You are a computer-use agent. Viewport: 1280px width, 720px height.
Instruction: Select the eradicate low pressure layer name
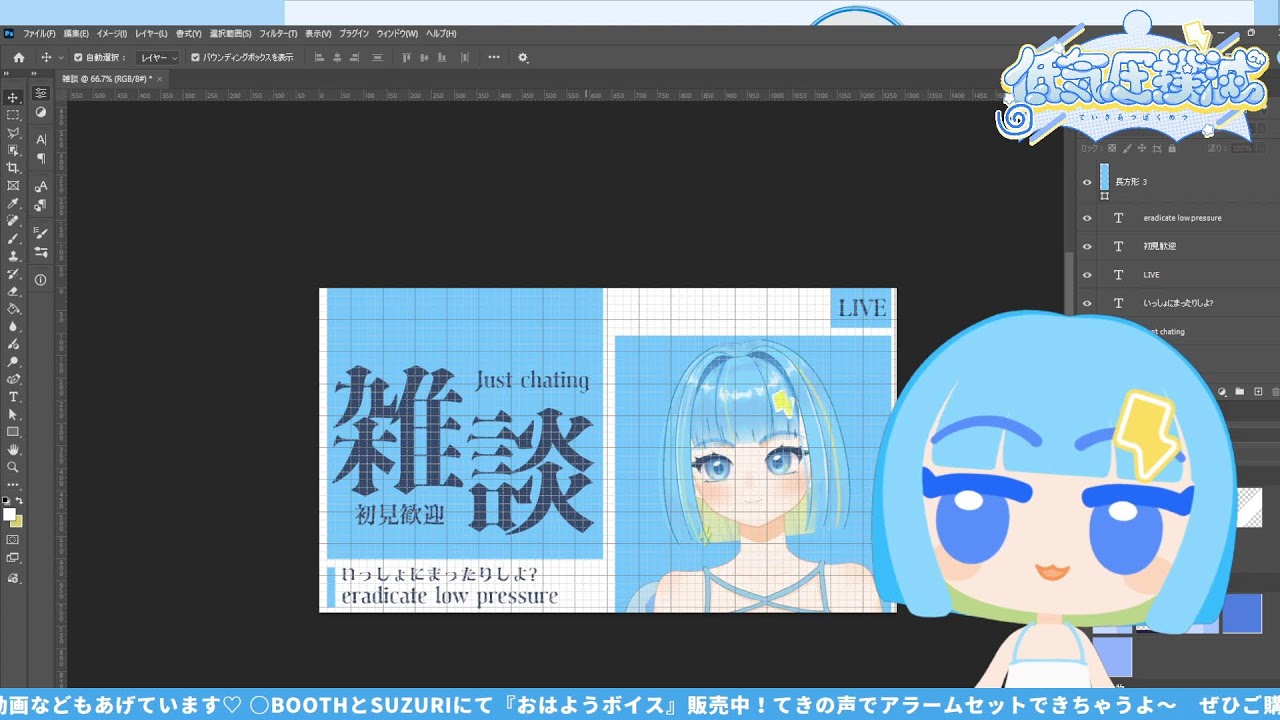tap(1182, 218)
